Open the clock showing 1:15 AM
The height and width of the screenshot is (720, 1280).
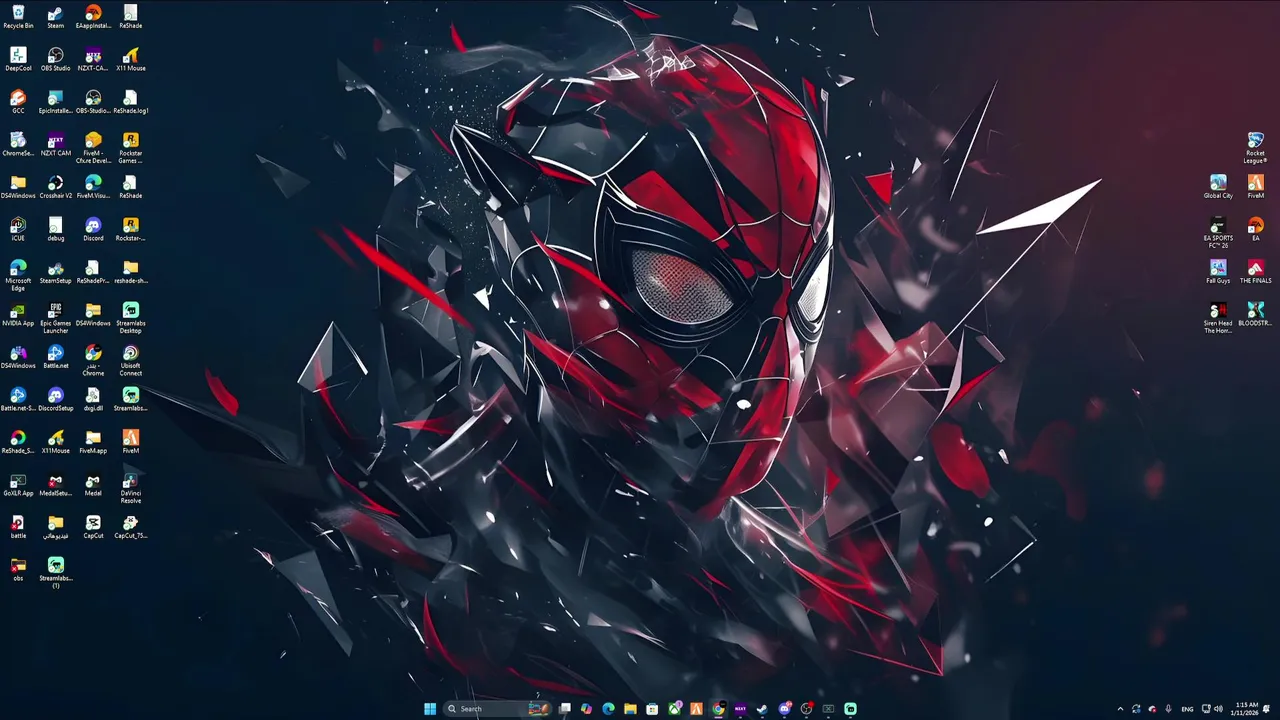point(1245,709)
